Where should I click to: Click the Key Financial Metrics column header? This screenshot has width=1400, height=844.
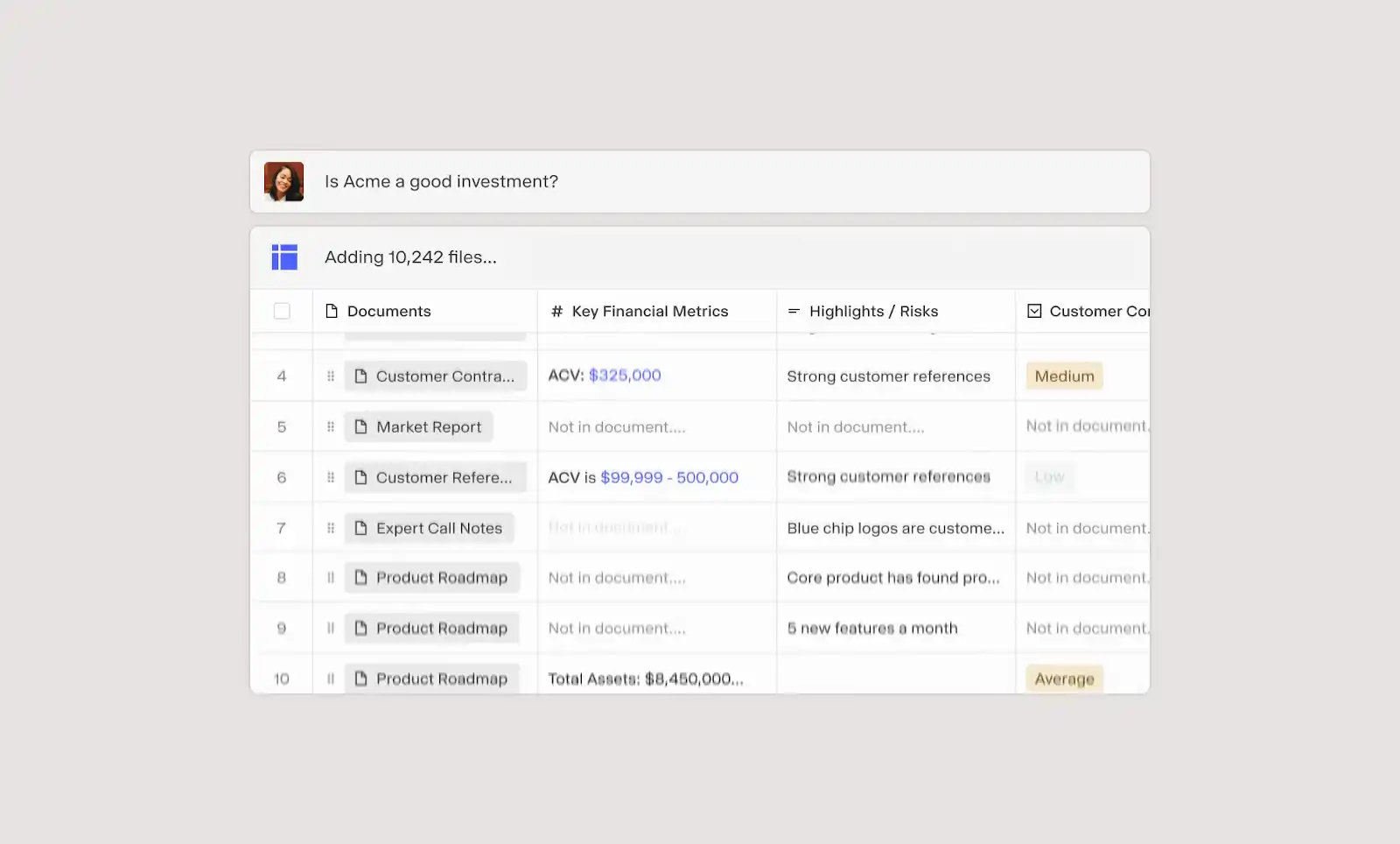point(649,312)
